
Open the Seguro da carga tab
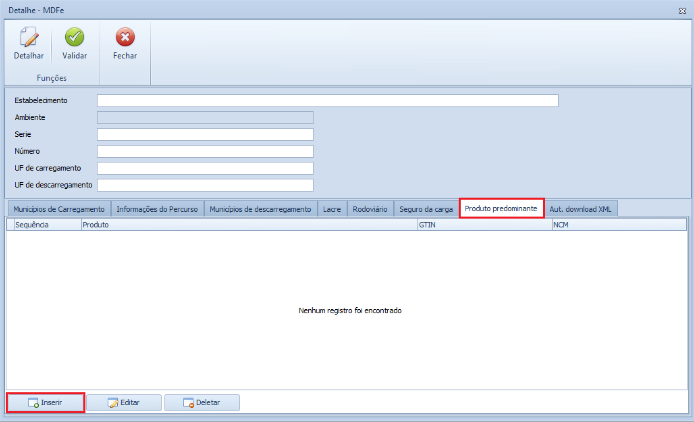pyautogui.click(x=426, y=209)
